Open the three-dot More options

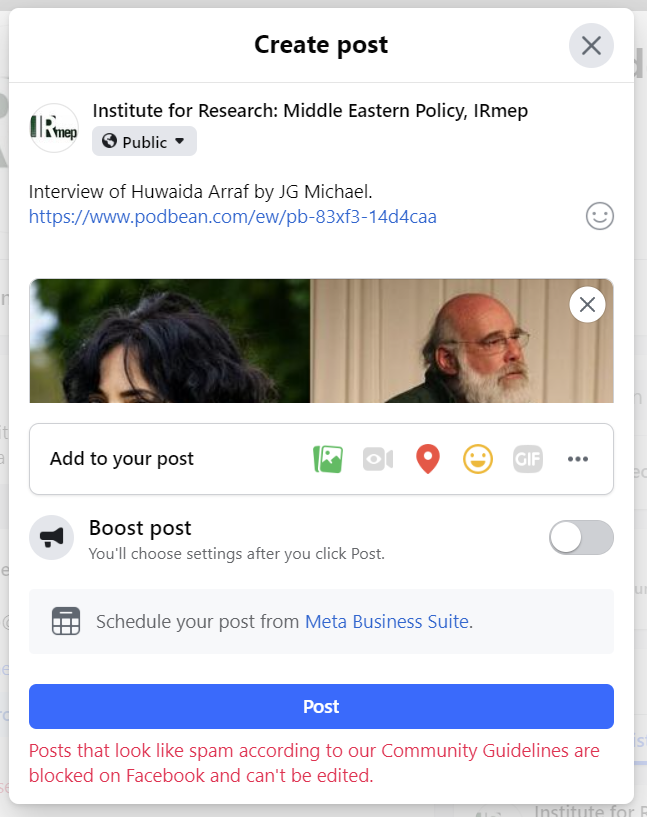tap(578, 459)
